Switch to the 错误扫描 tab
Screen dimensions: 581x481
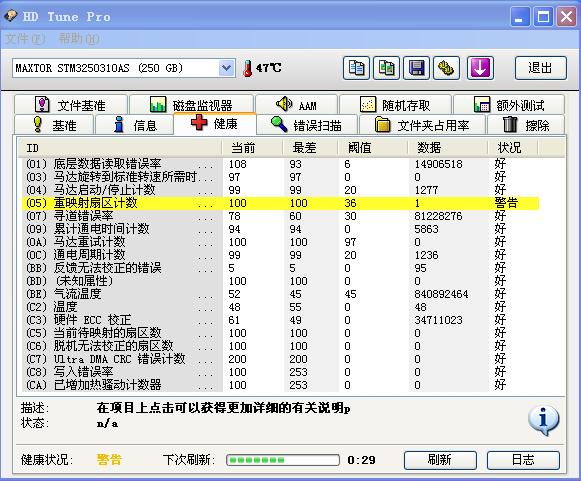(307, 125)
